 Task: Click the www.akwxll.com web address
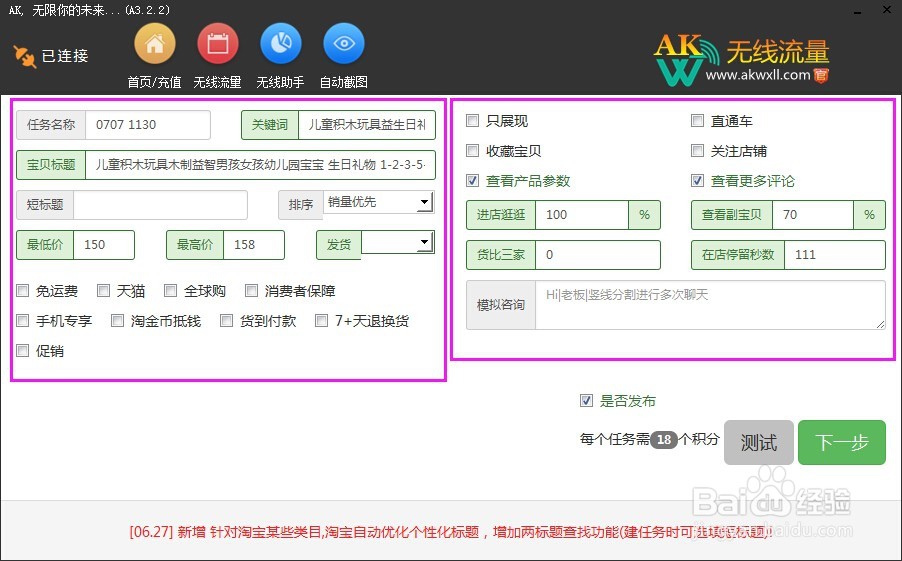click(x=758, y=75)
